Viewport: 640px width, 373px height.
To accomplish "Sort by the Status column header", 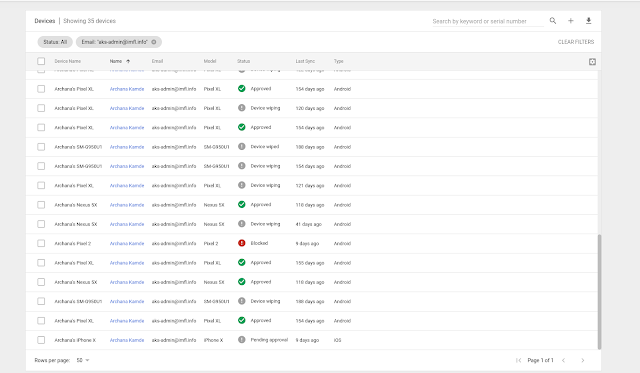I will point(244,61).
